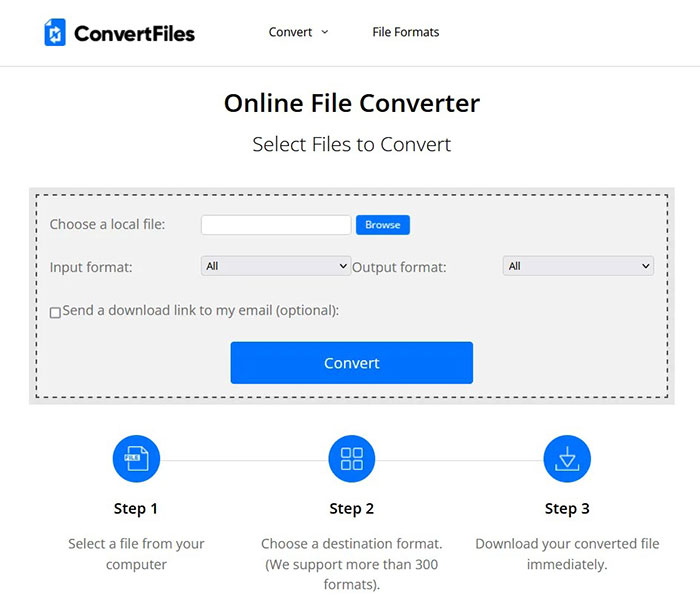Click the Step 3 heading
The image size is (700, 610).
pos(567,509)
